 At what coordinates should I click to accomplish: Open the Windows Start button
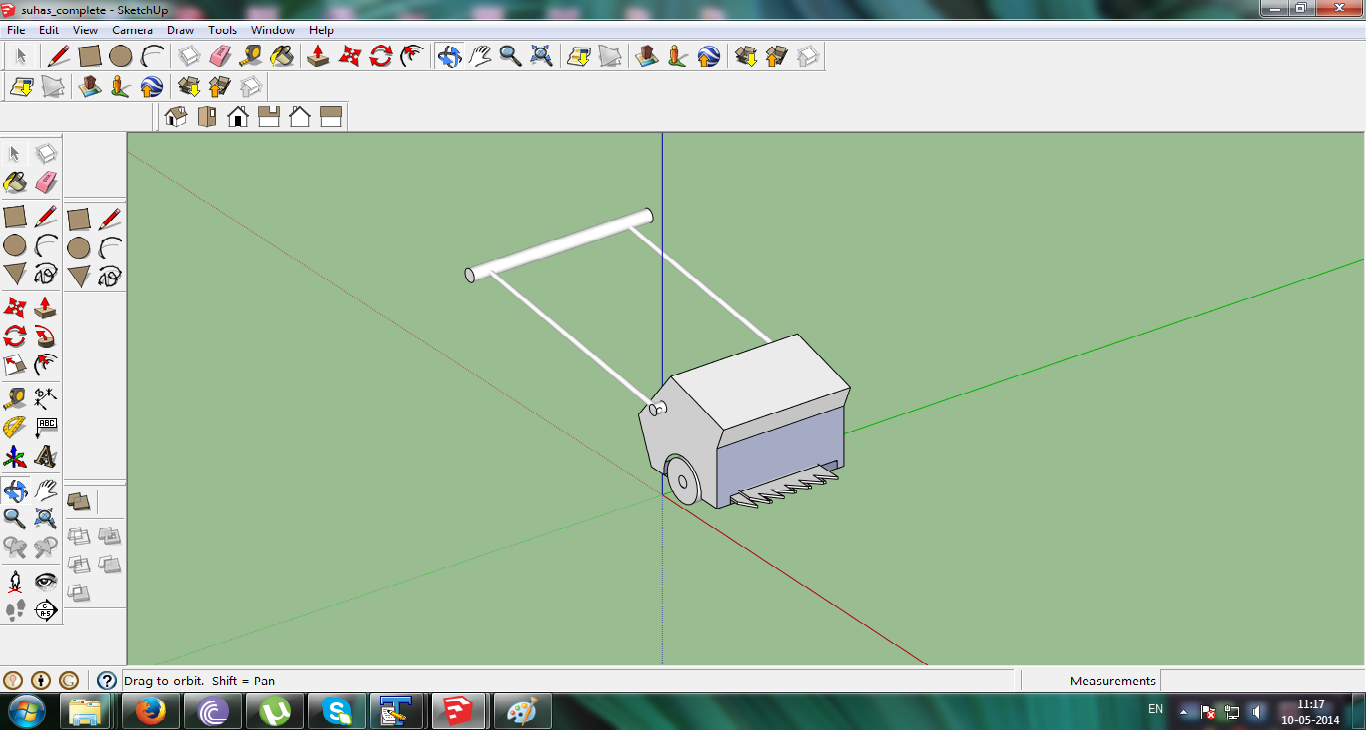pos(26,711)
